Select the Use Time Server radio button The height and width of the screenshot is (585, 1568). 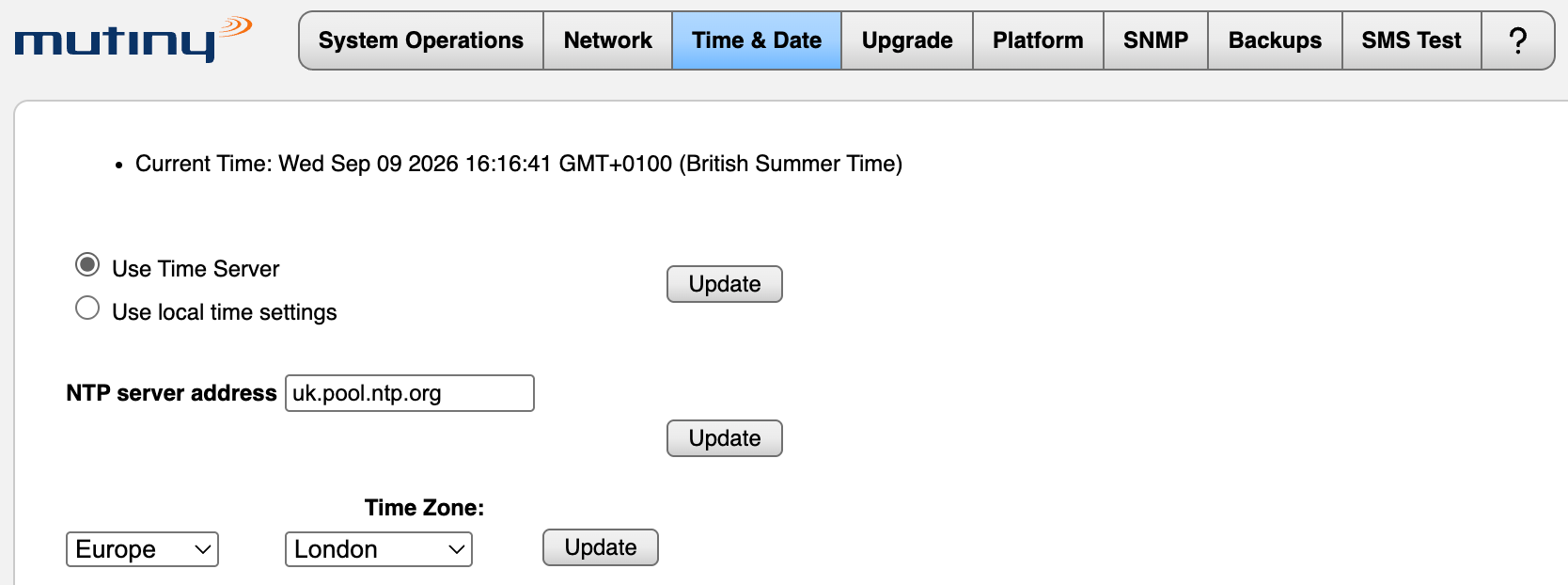pos(87,265)
